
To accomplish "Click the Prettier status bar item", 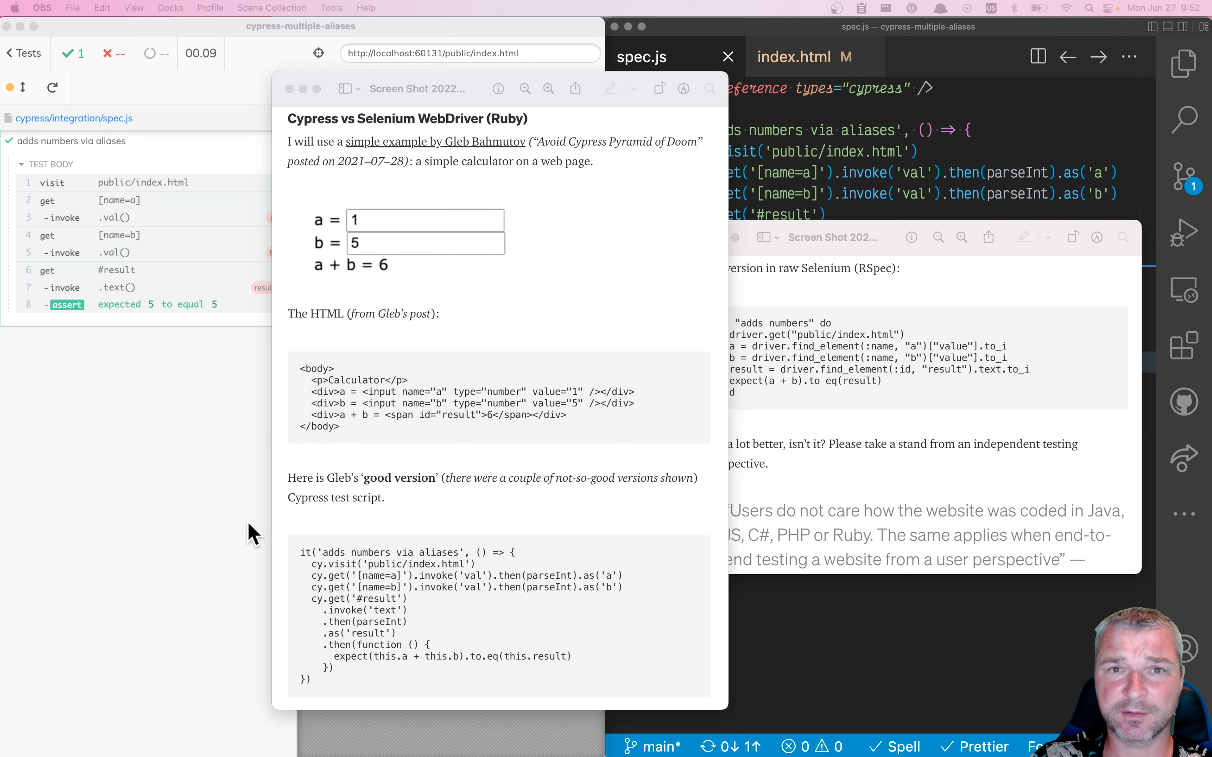I will (x=975, y=746).
